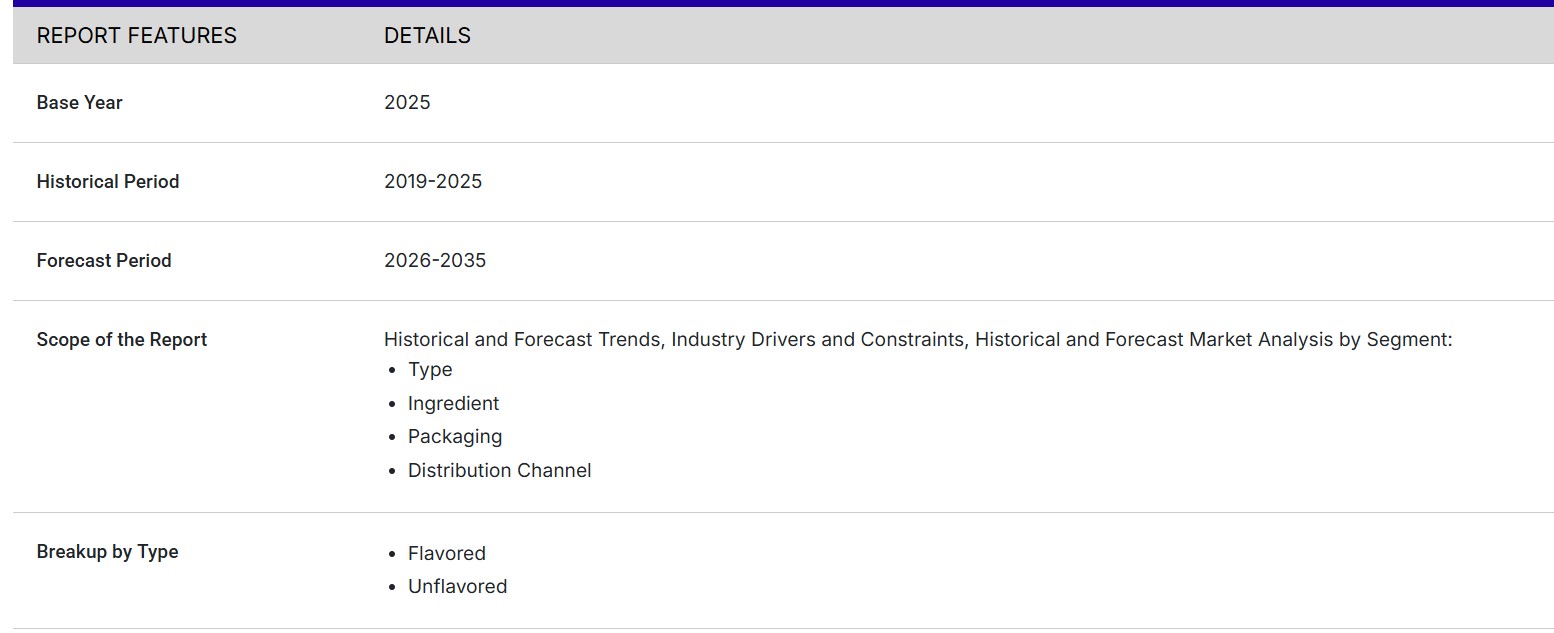The height and width of the screenshot is (633, 1554).
Task: Select the Historical Period row label
Action: click(x=108, y=182)
